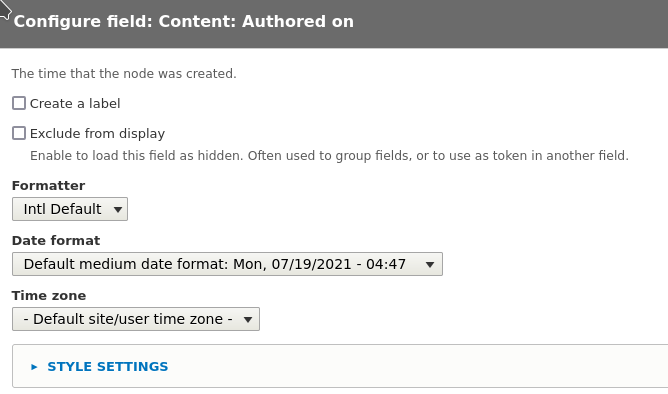Click the arrow icon on Time zone select
This screenshot has width=668, height=394.
248,319
